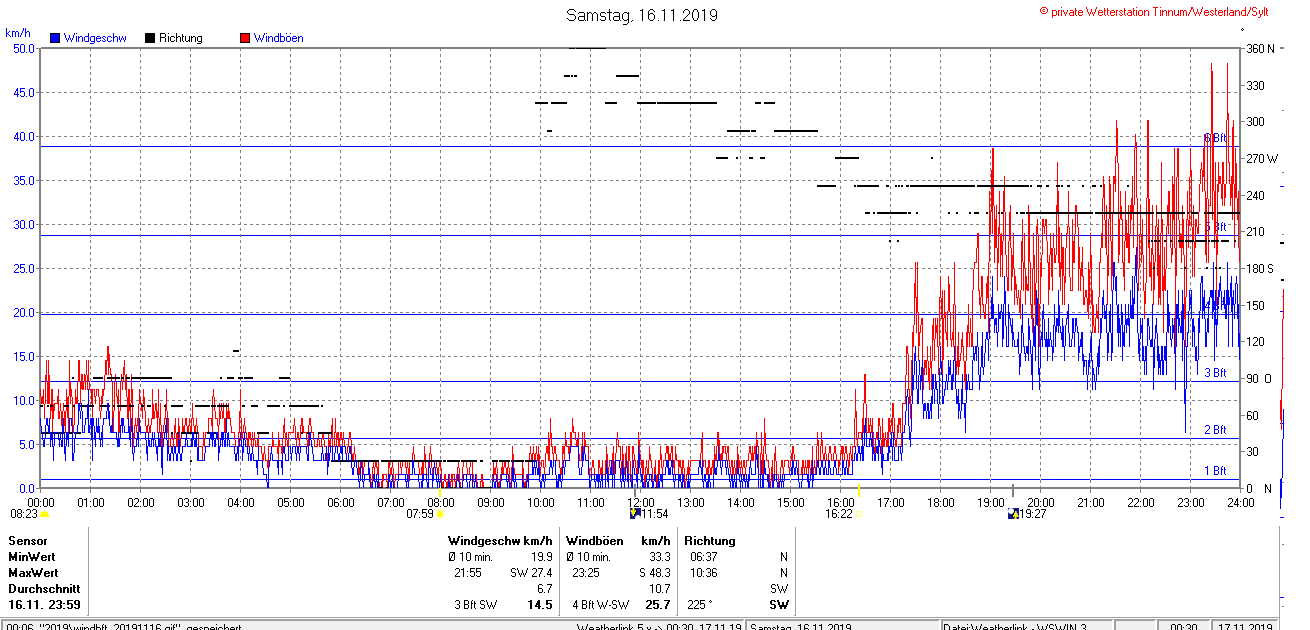Click the Durchschnitt row label
This screenshot has height=630, width=1310.
[43, 589]
